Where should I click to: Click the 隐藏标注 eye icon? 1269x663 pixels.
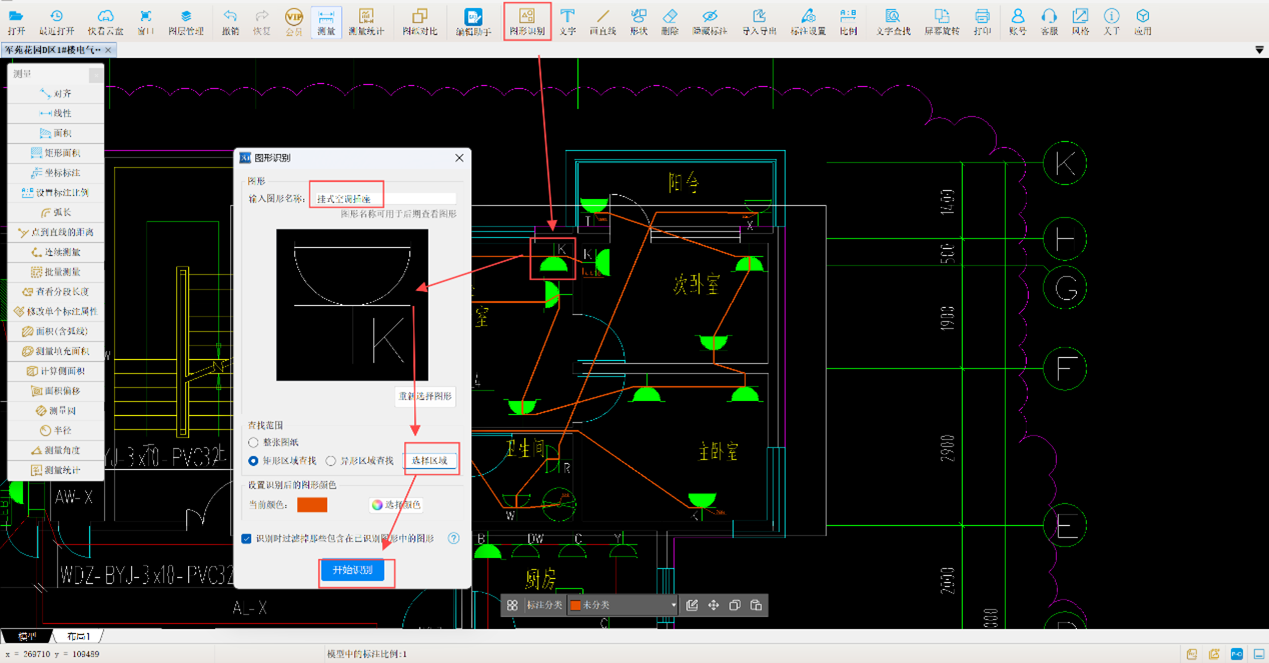point(709,20)
